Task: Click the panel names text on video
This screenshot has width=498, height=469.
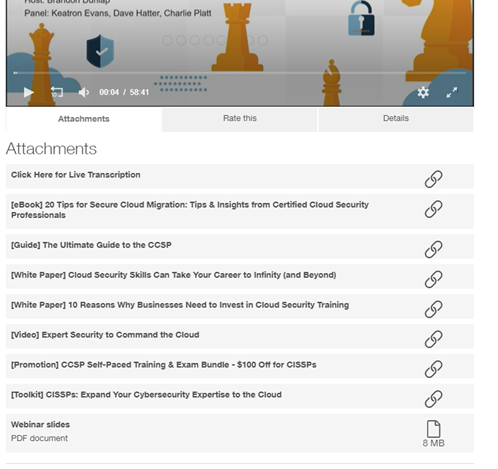Action: tap(118, 13)
